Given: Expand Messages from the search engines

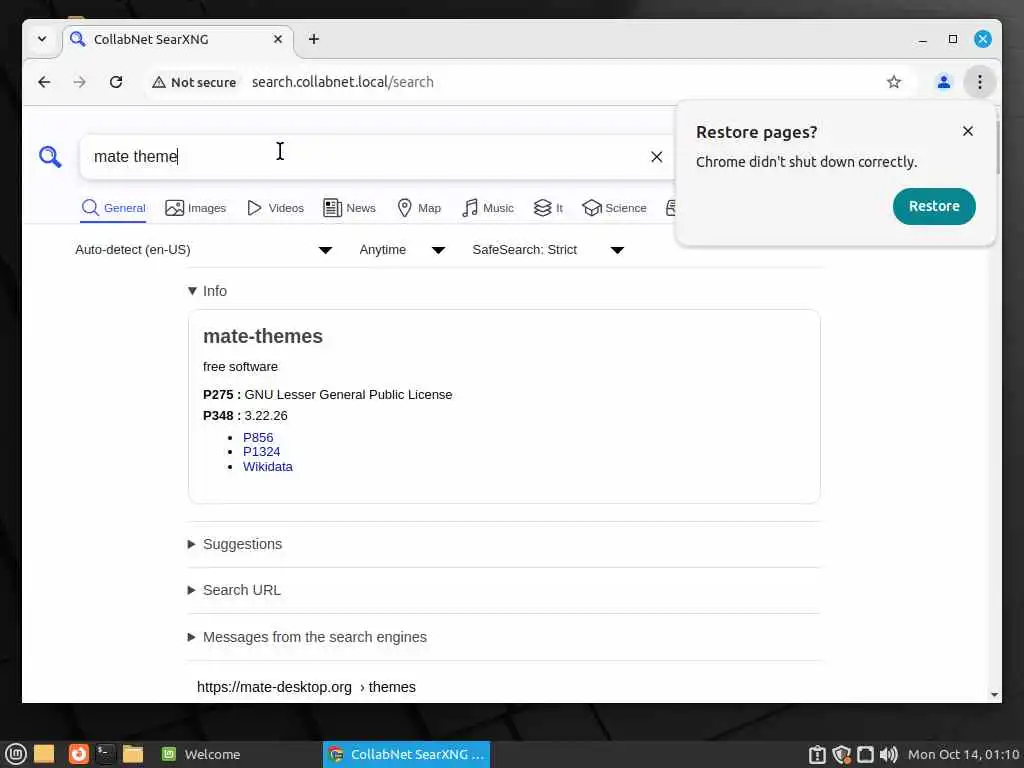Looking at the screenshot, I should 307,637.
